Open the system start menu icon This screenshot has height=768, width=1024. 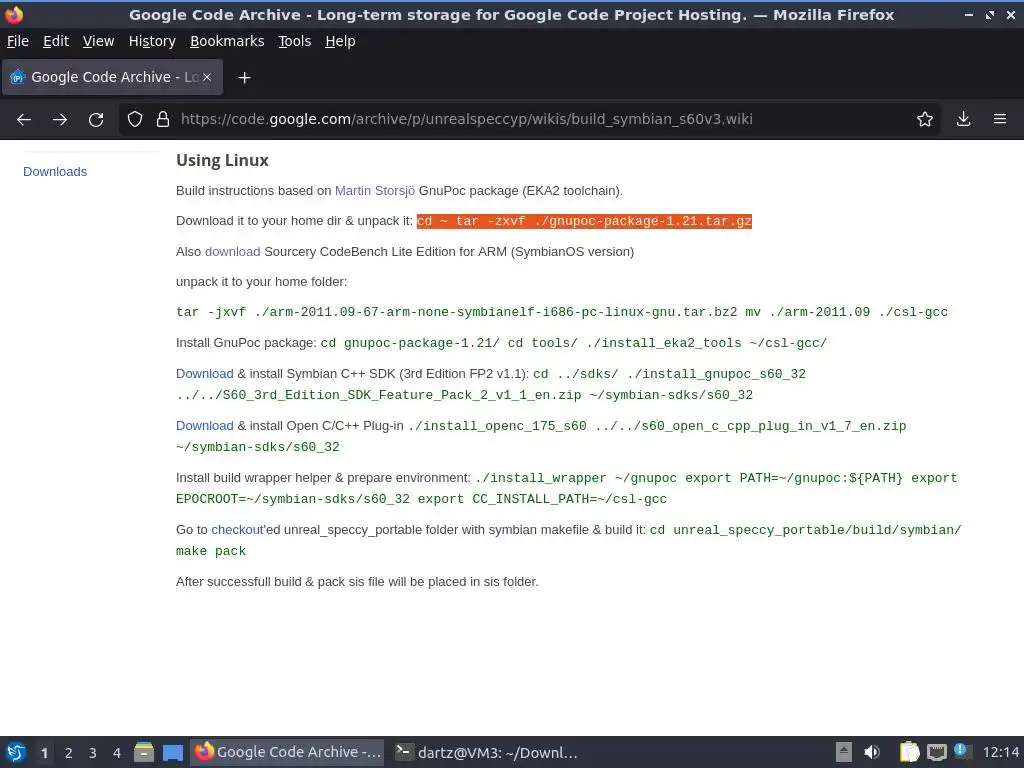pos(16,752)
